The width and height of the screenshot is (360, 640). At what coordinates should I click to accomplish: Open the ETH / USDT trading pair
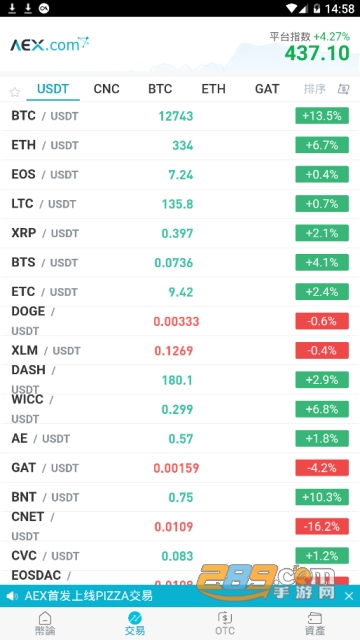180,145
